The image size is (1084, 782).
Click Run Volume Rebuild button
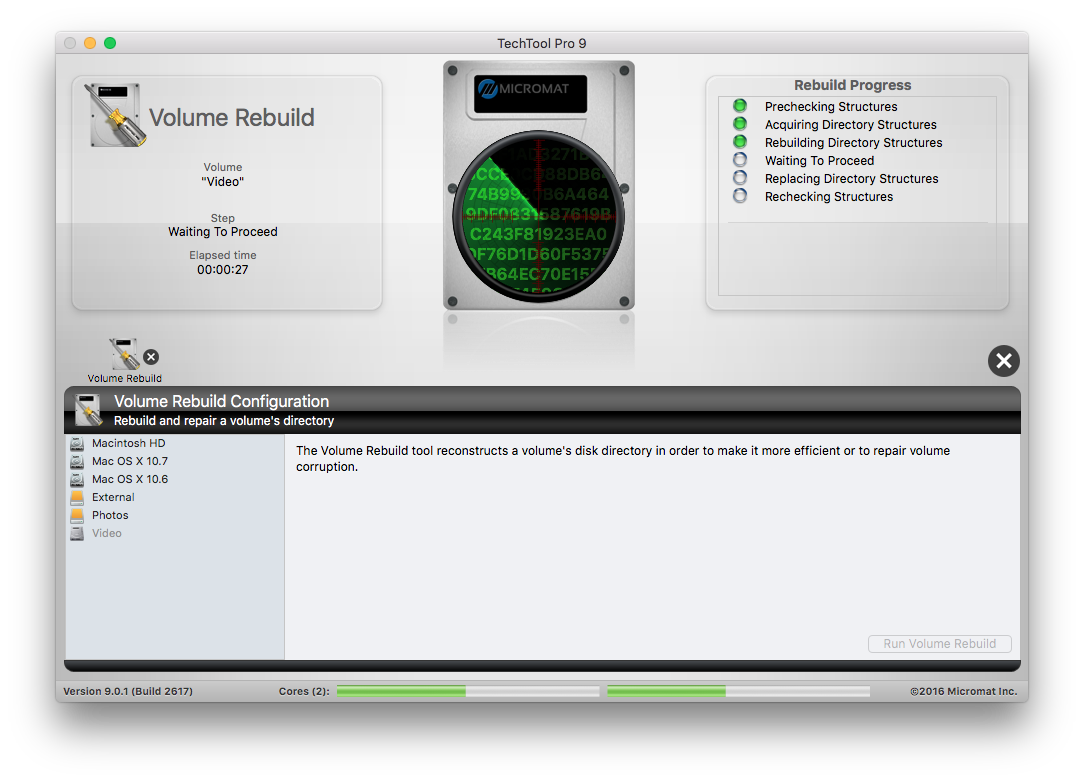pyautogui.click(x=940, y=644)
